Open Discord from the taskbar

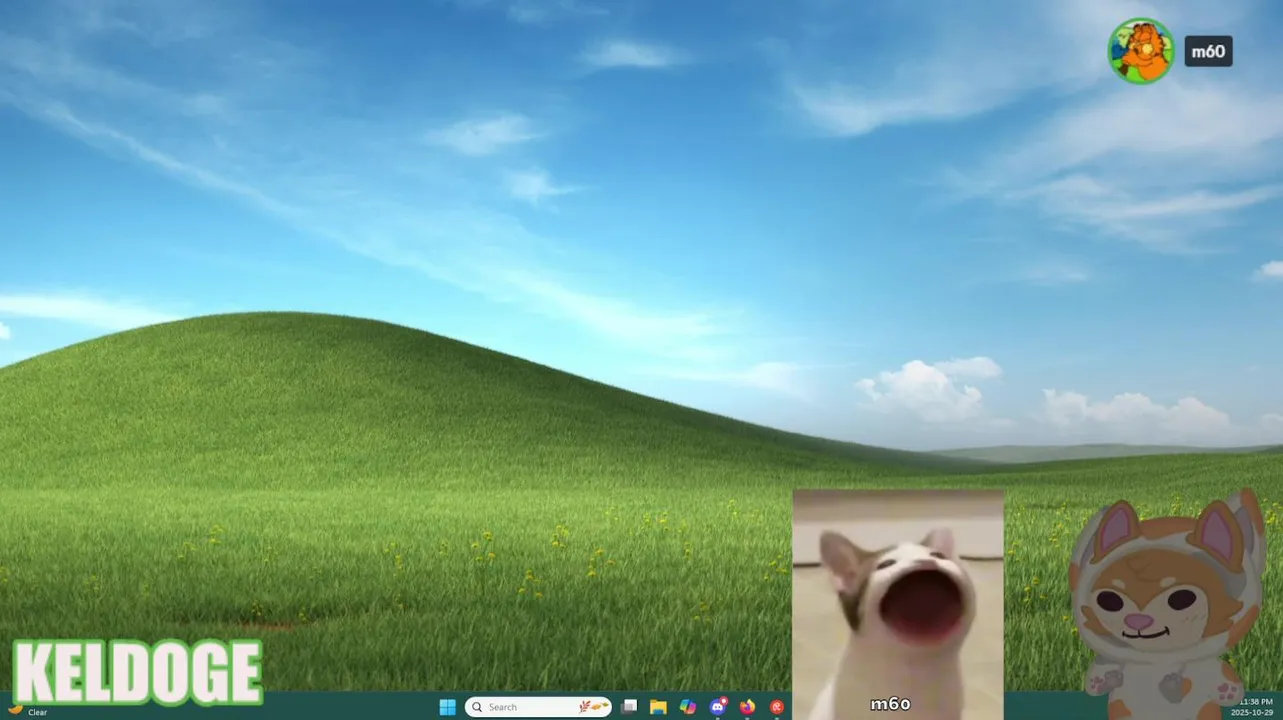coord(718,707)
